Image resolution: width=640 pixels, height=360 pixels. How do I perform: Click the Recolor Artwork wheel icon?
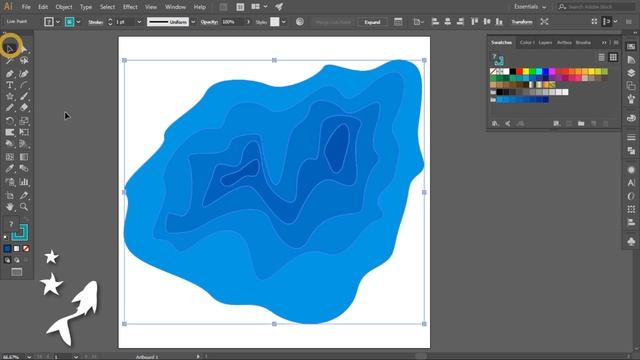point(300,22)
